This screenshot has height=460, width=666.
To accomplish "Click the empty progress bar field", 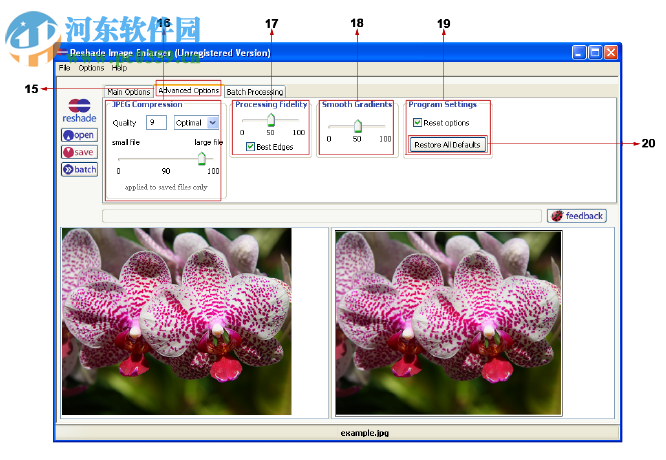I will pyautogui.click(x=322, y=216).
